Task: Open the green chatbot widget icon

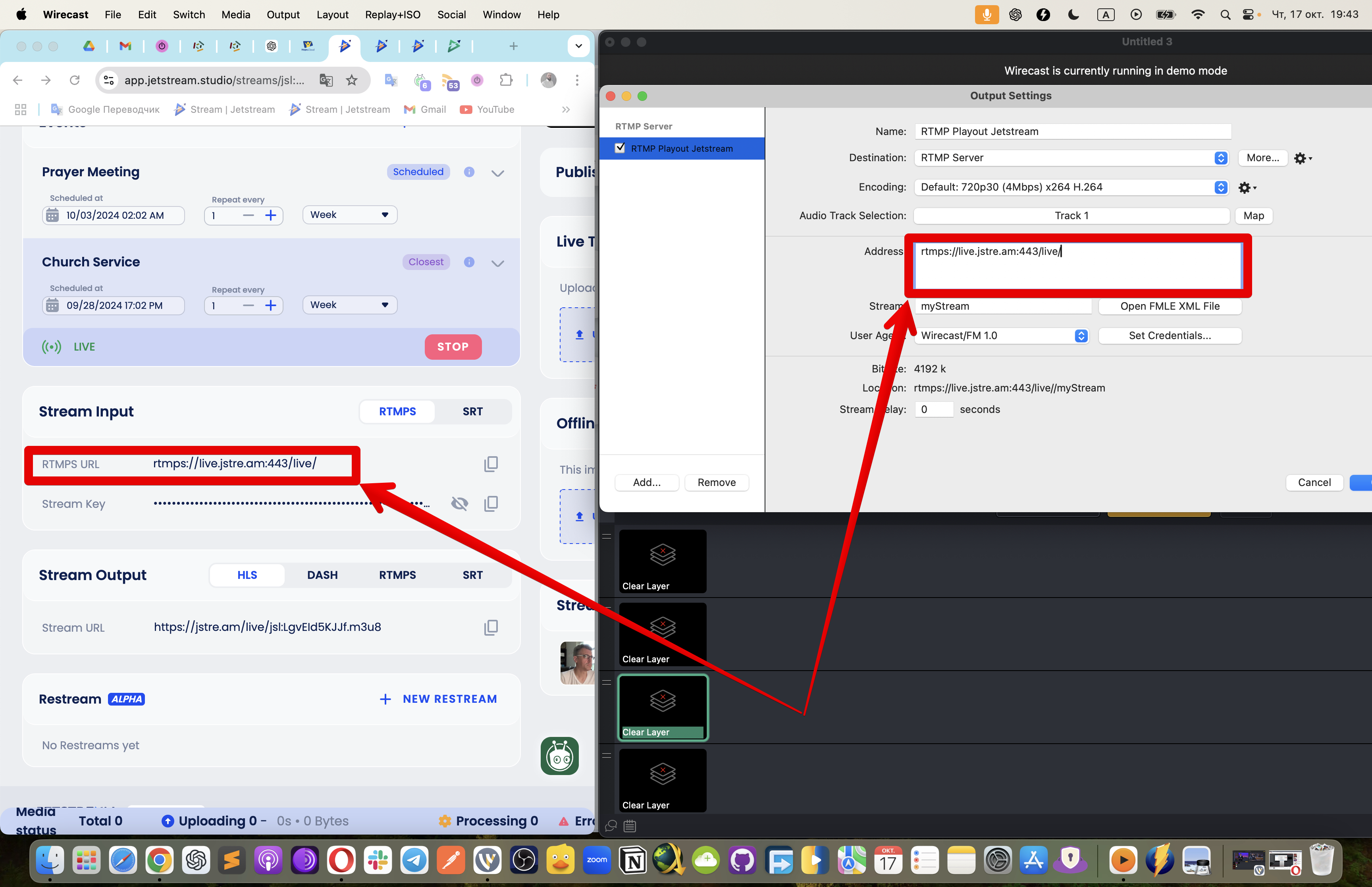Action: pyautogui.click(x=559, y=756)
